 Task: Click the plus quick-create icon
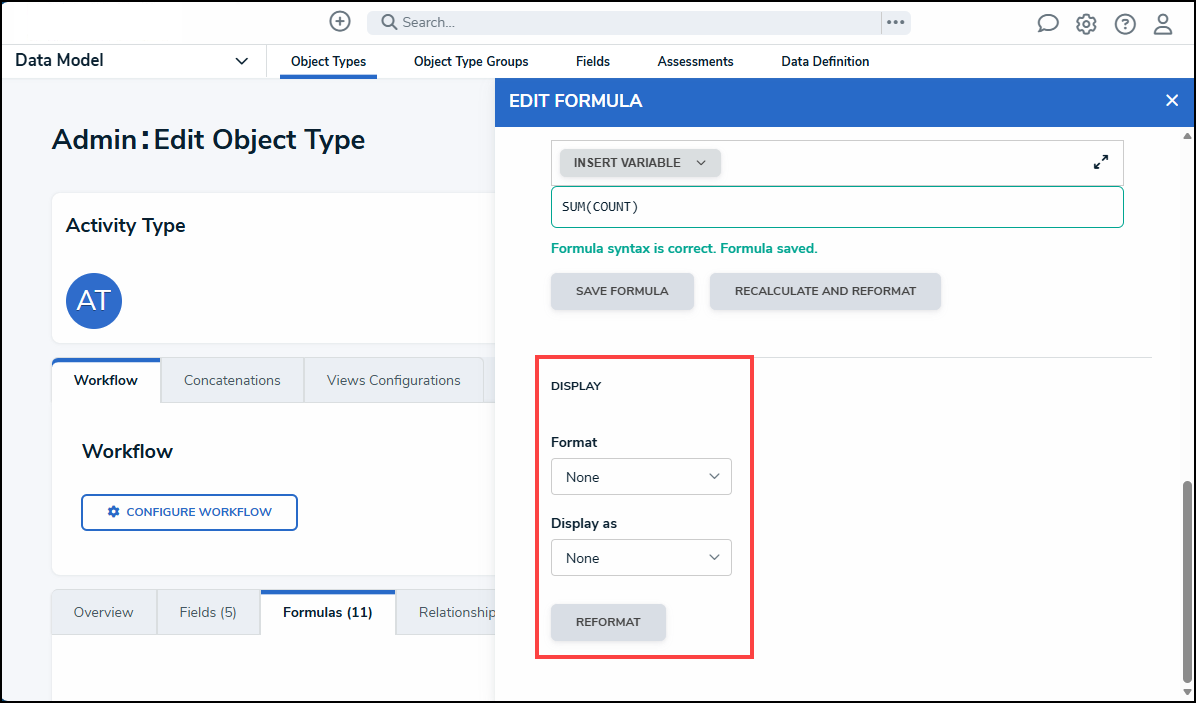pos(340,22)
